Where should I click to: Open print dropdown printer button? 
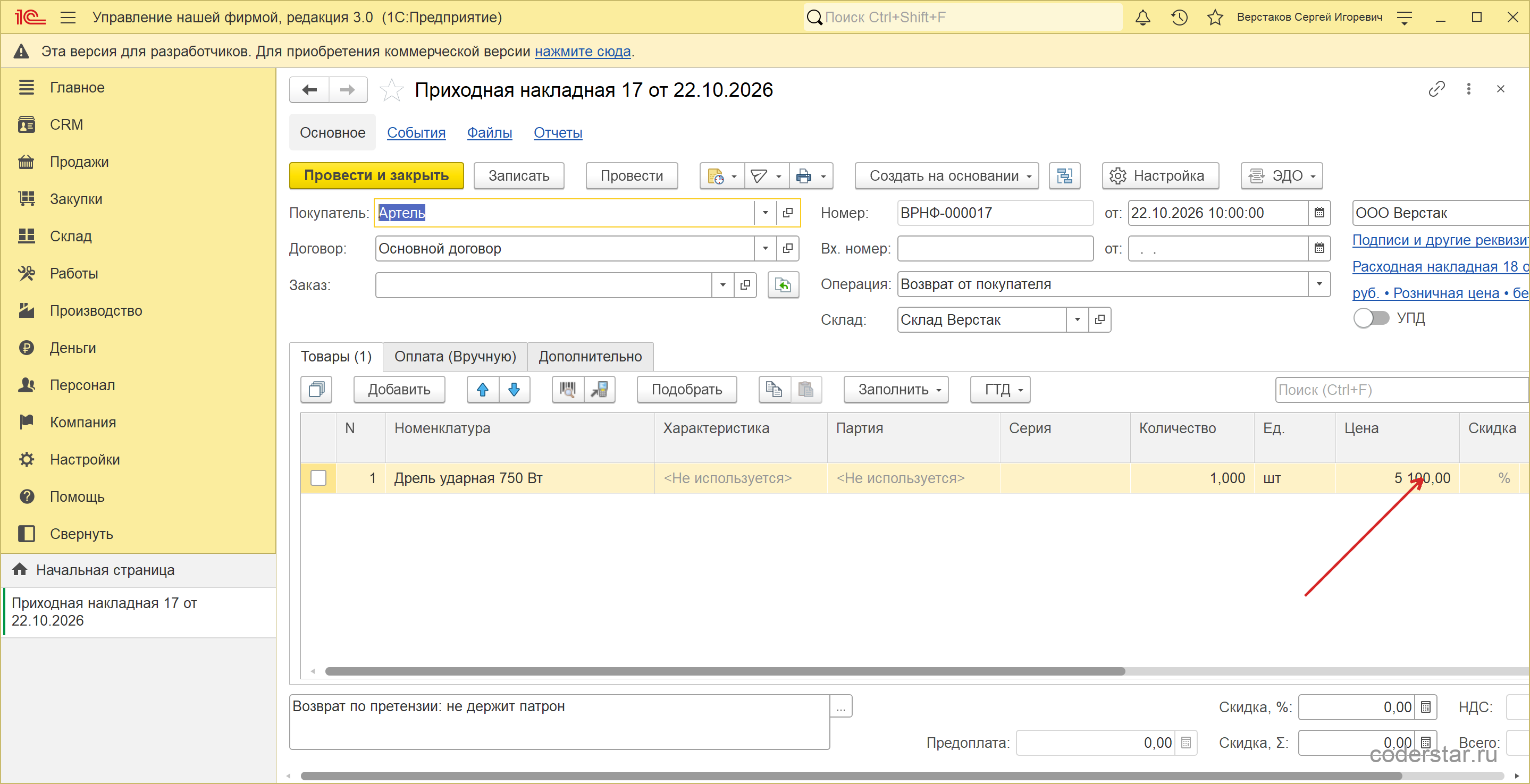(x=811, y=176)
